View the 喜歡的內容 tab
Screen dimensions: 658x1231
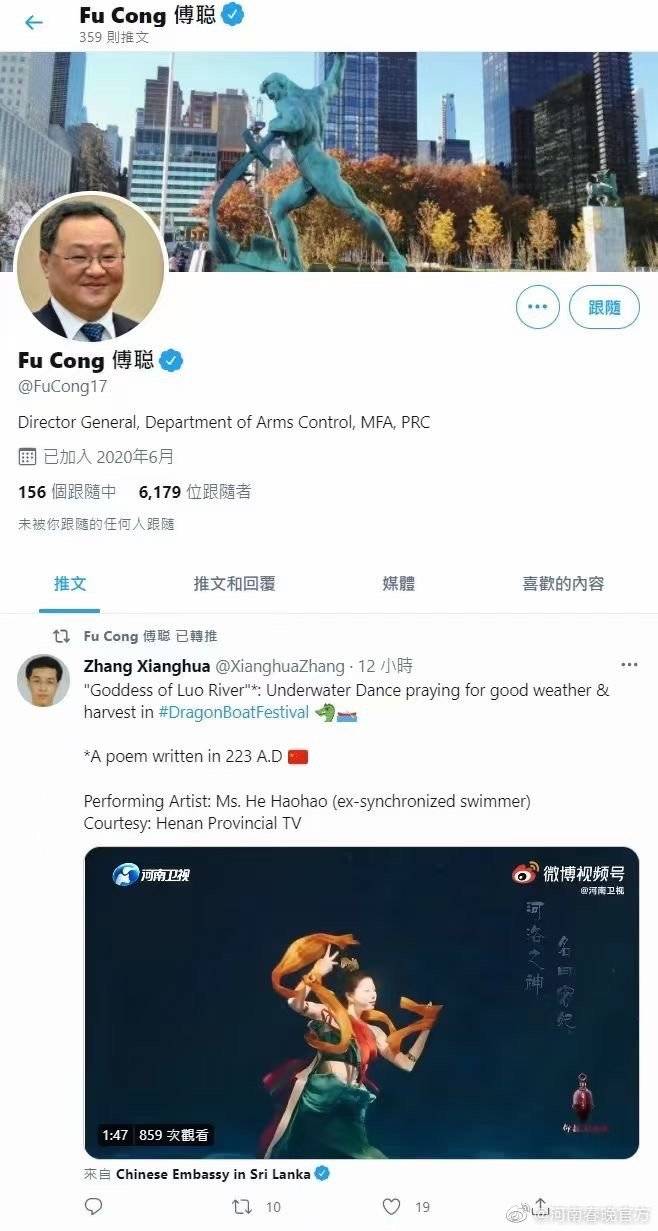[563, 583]
